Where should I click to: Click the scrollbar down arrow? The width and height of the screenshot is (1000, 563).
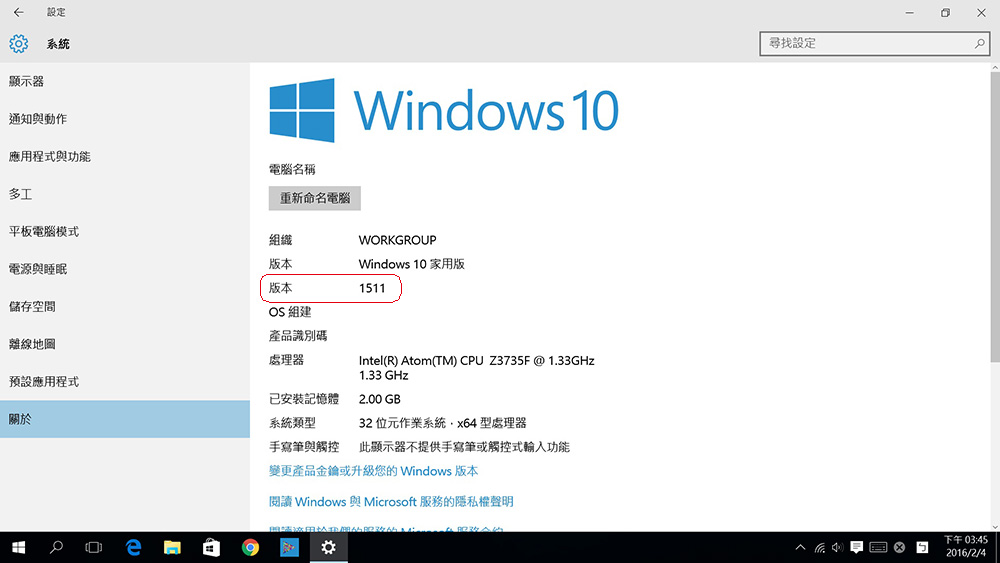point(995,527)
